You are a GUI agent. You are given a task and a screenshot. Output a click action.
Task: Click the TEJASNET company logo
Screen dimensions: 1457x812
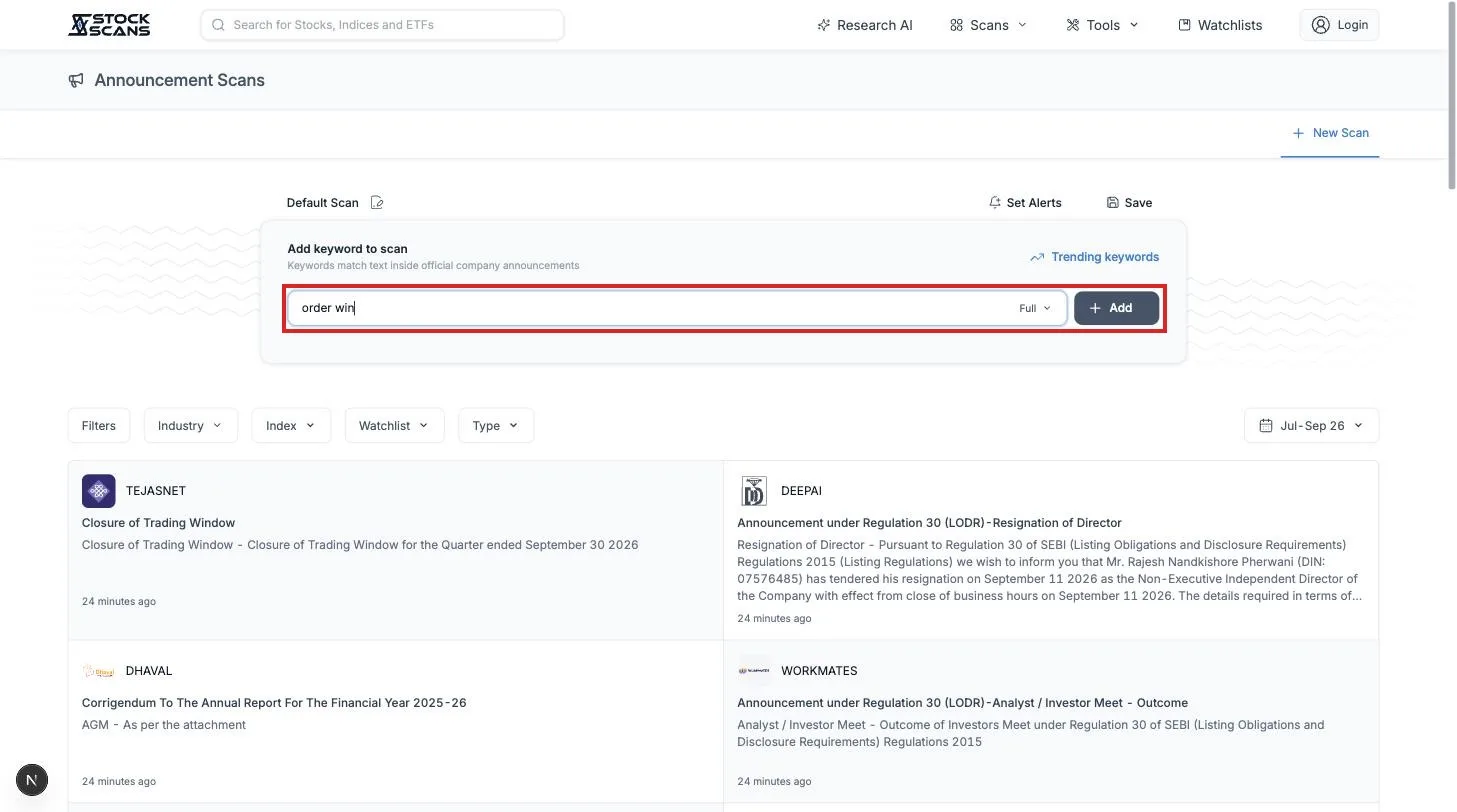click(x=99, y=491)
